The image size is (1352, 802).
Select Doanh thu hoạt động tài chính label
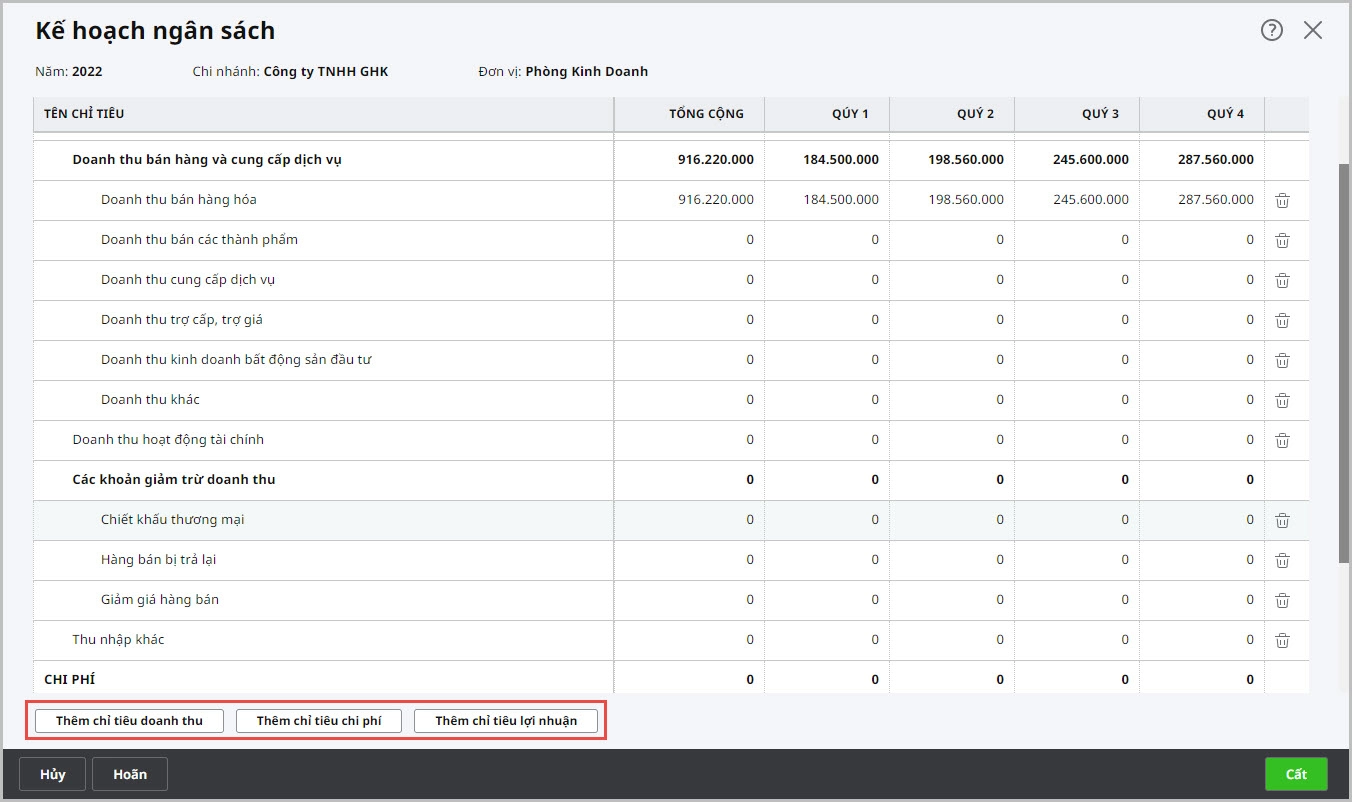point(168,440)
